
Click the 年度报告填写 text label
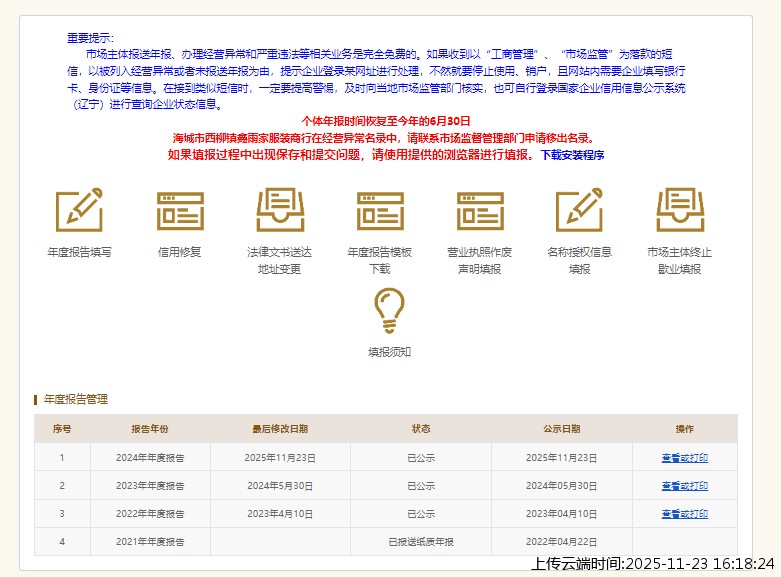click(x=79, y=252)
